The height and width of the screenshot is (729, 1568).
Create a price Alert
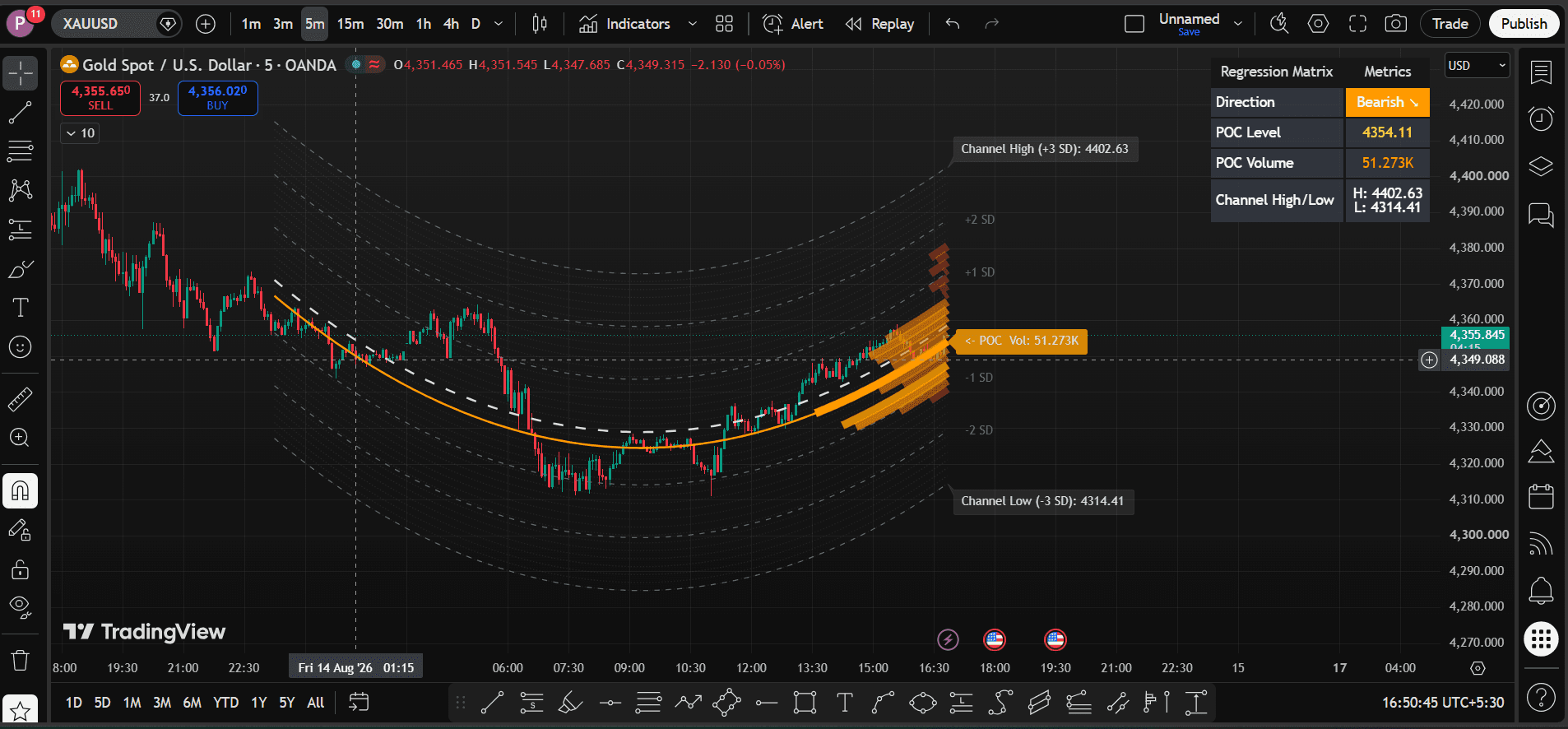tap(793, 24)
